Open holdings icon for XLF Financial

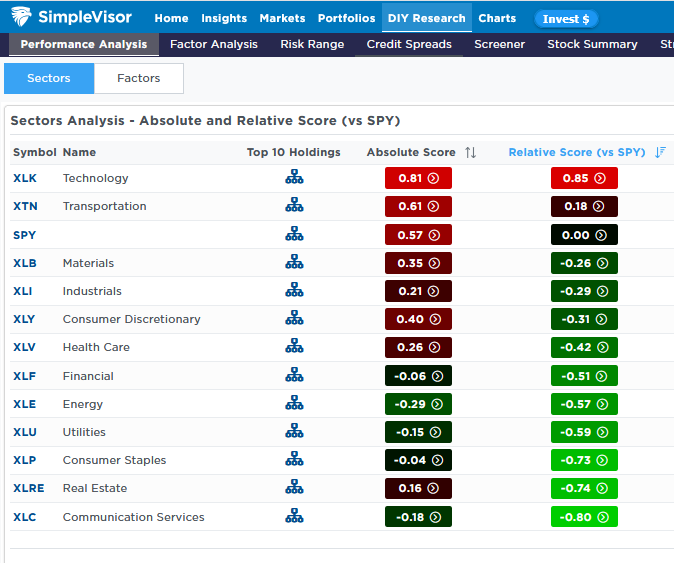point(294,375)
